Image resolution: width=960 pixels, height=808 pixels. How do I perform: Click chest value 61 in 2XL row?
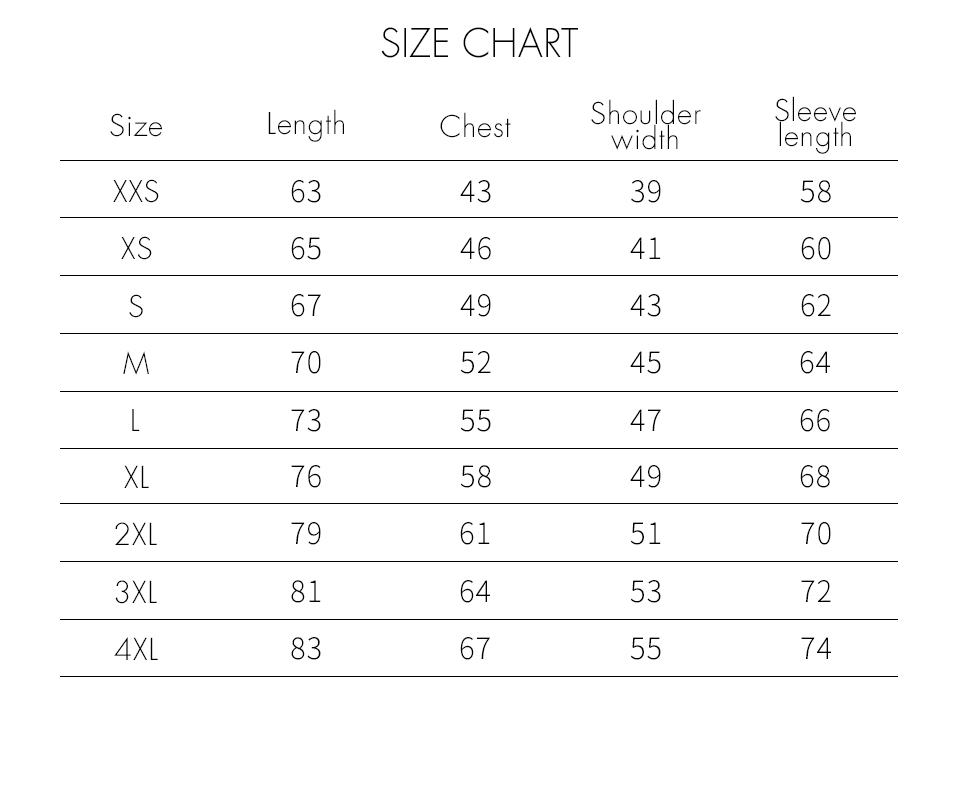pos(476,535)
